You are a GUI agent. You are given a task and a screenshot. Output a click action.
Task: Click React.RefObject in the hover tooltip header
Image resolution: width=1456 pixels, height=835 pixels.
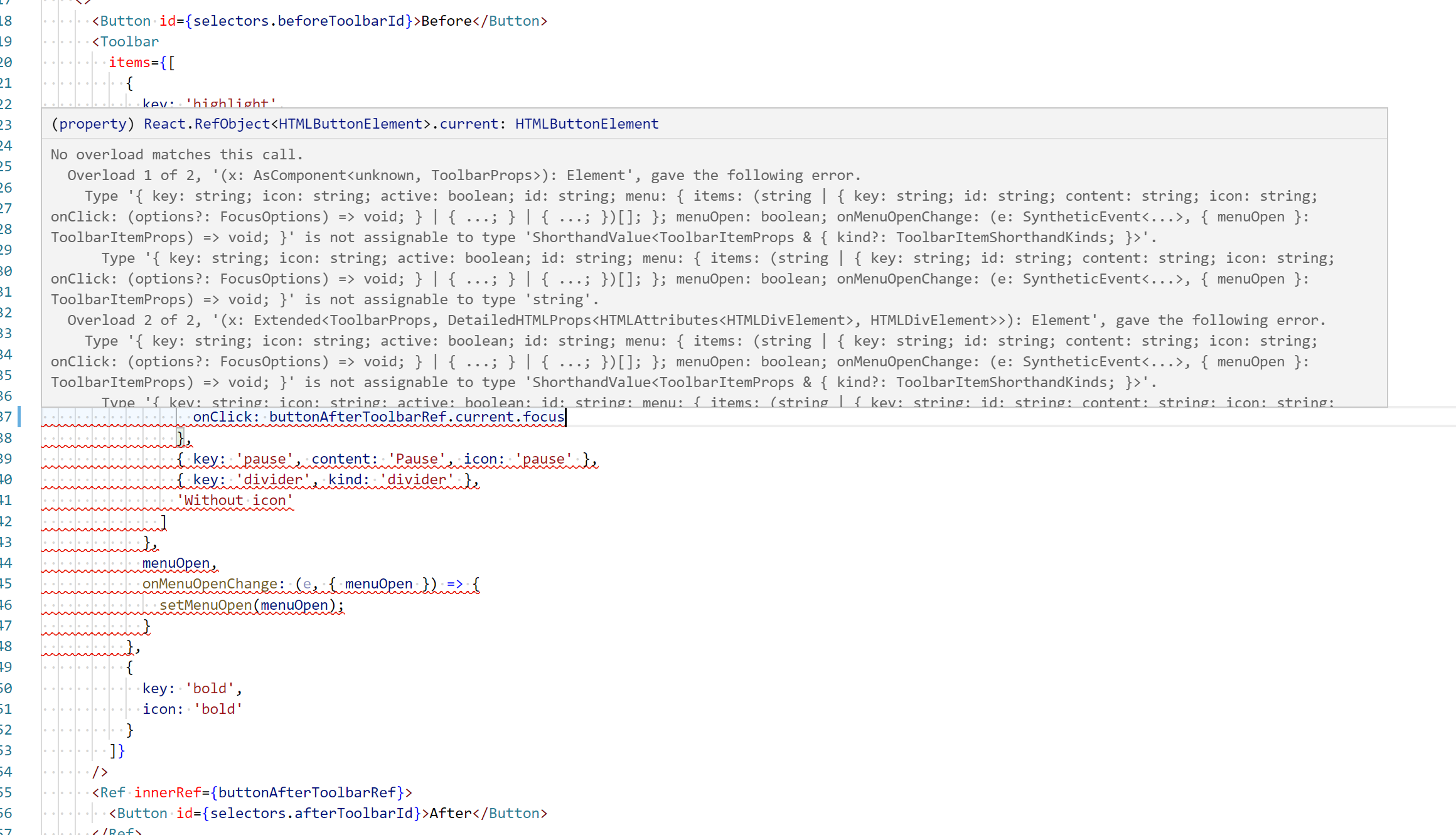(x=206, y=124)
